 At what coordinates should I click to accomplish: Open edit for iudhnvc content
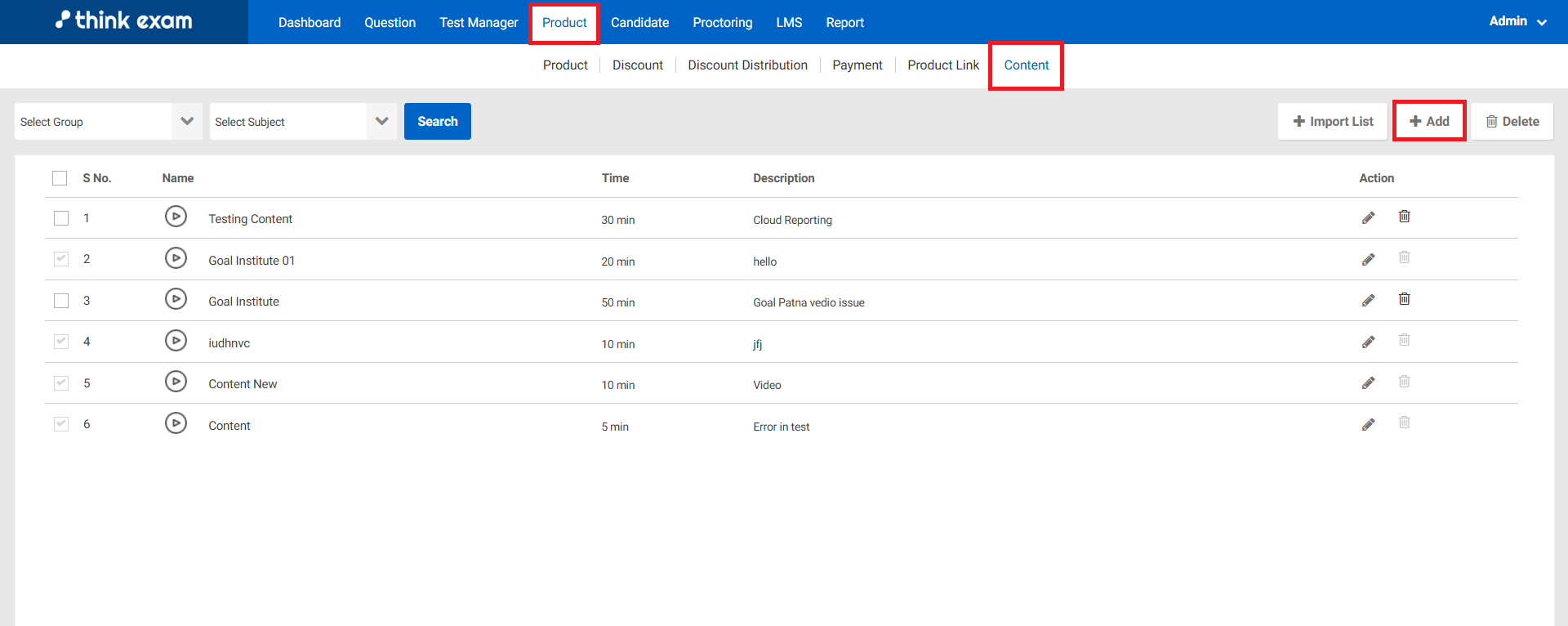click(1368, 342)
